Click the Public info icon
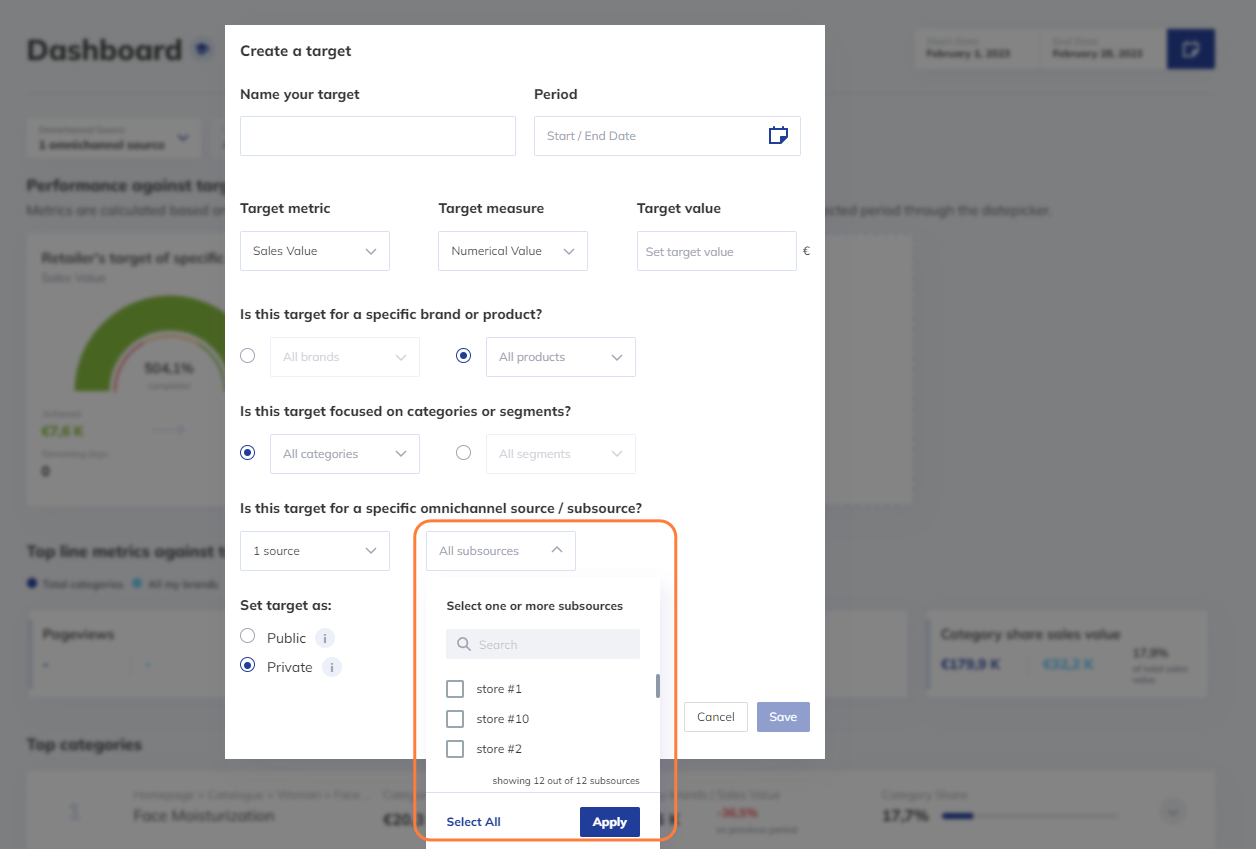The image size is (1256, 849). tap(325, 638)
